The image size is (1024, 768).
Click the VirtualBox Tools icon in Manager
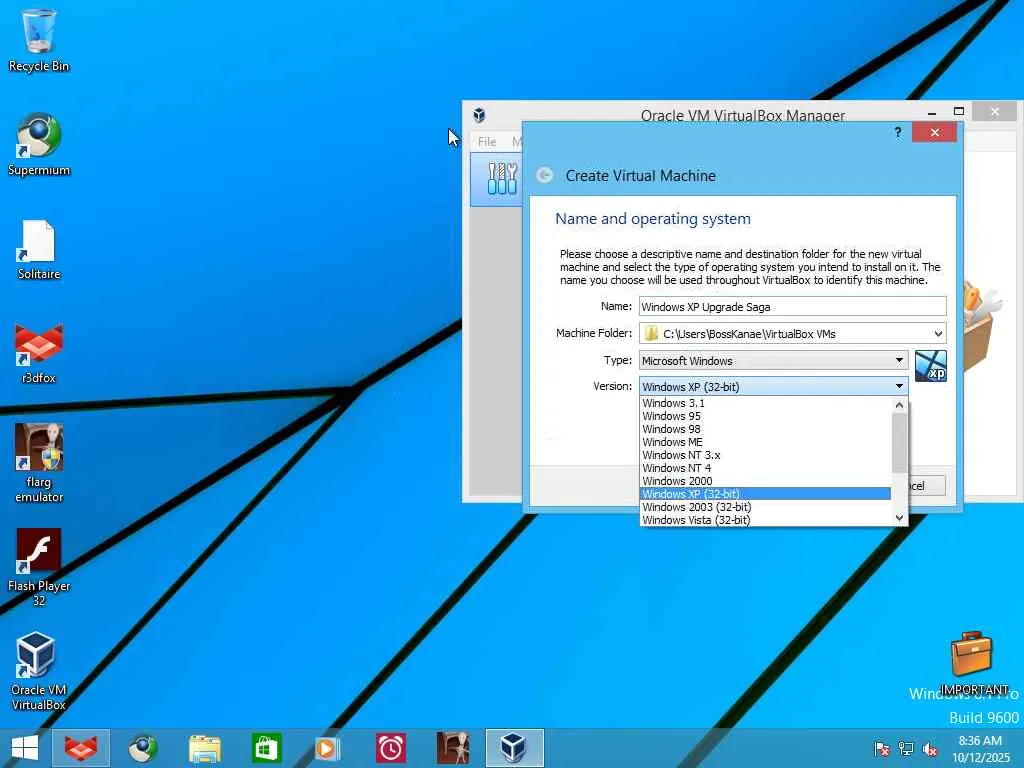point(503,179)
